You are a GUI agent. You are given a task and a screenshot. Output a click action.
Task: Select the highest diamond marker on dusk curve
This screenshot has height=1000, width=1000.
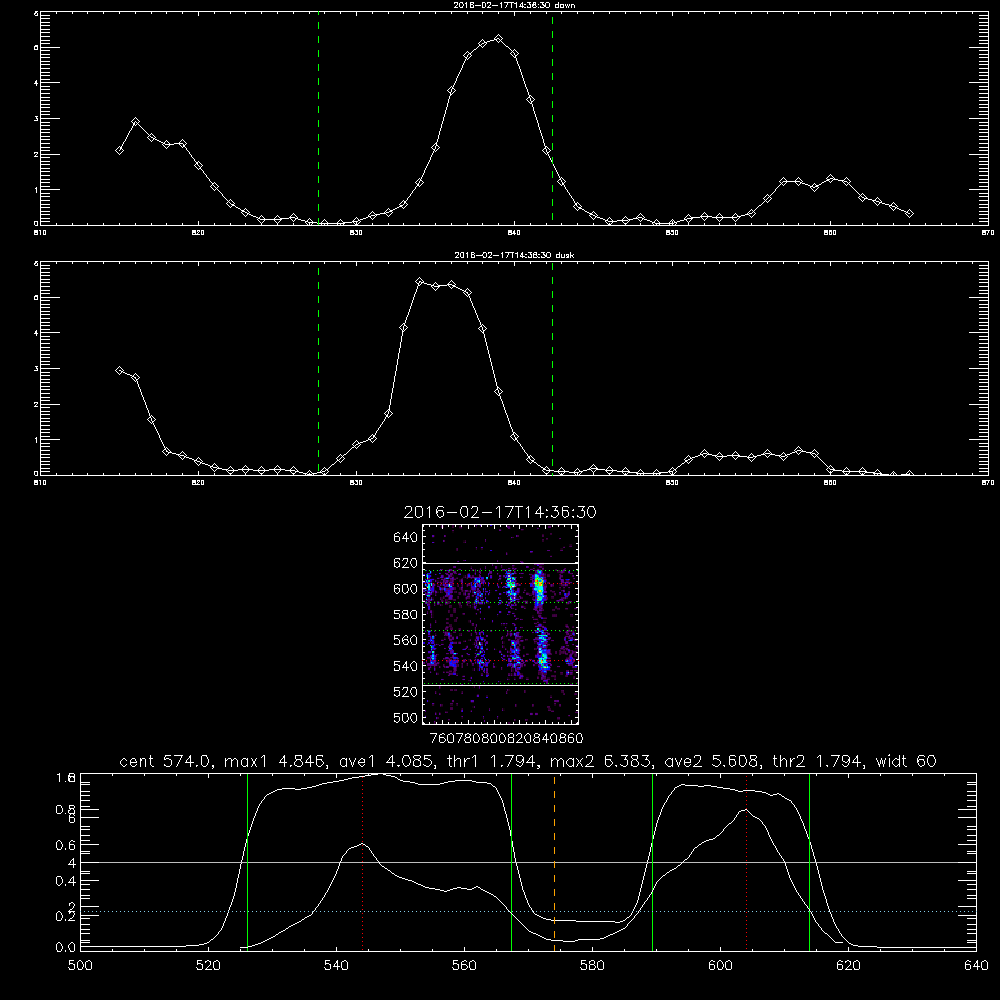click(420, 281)
